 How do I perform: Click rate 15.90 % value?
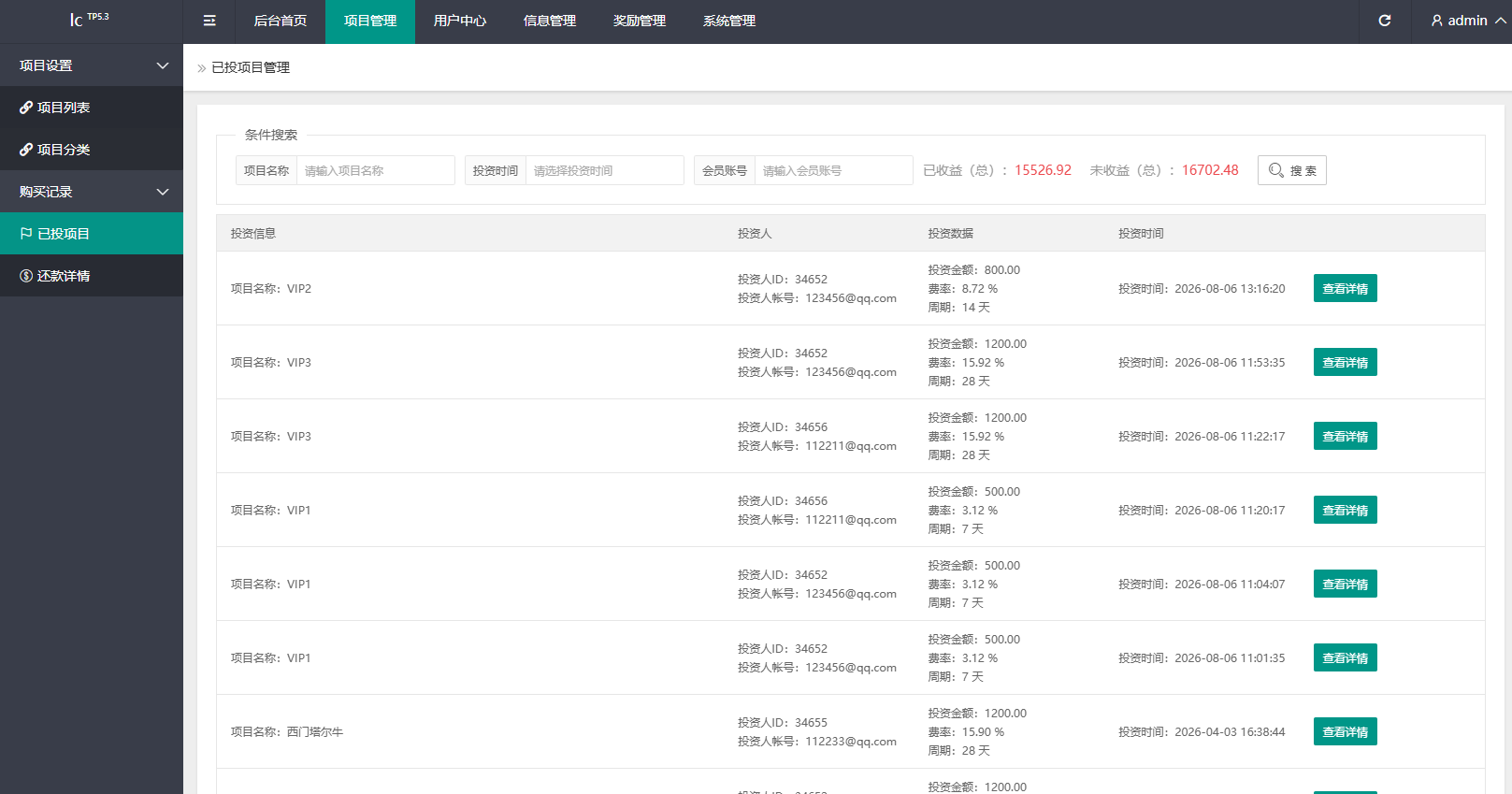tap(983, 732)
